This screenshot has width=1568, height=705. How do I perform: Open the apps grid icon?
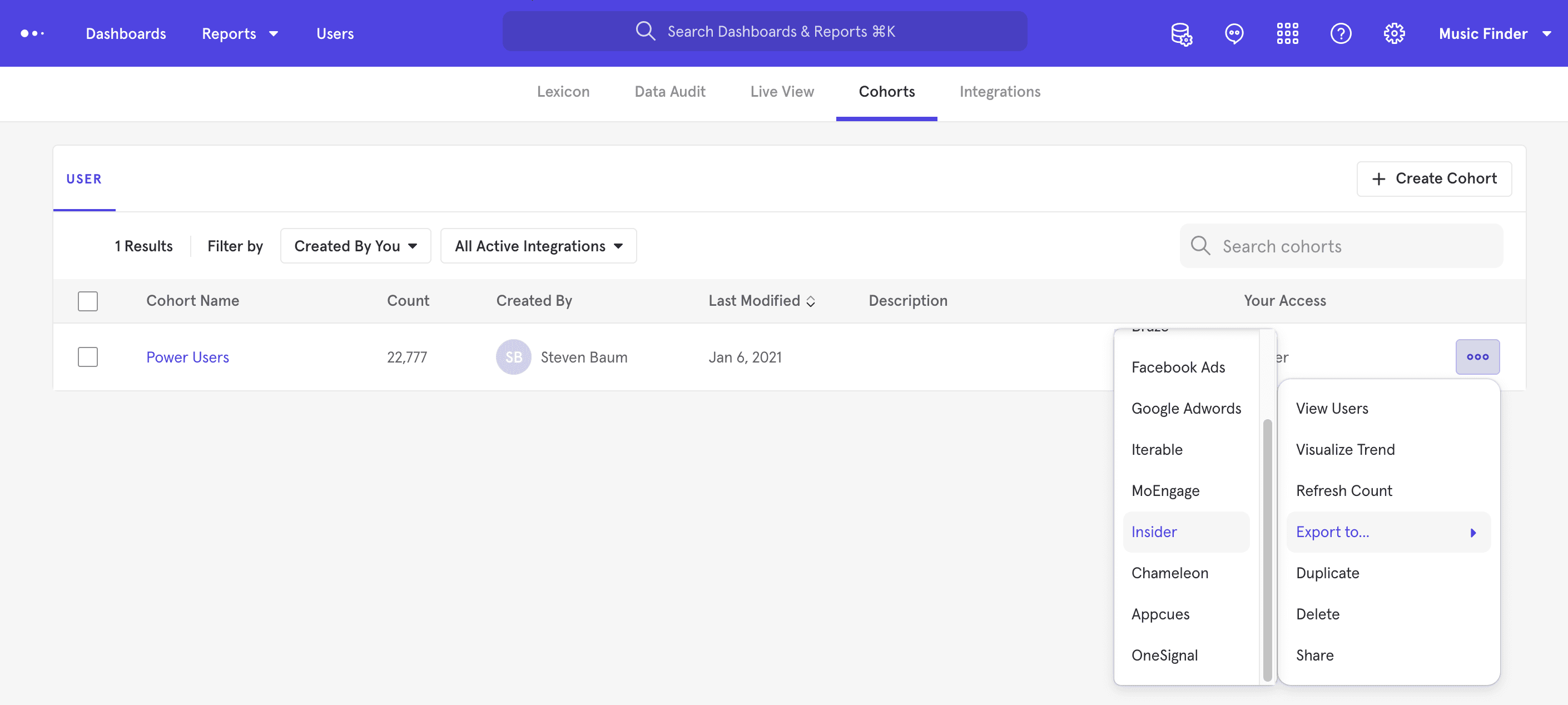[x=1287, y=33]
